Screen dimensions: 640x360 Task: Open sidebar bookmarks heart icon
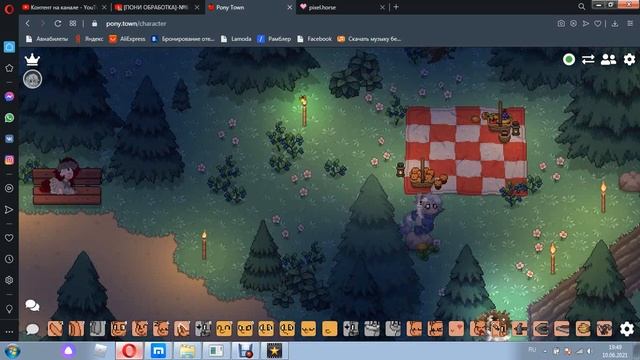pyautogui.click(x=9, y=238)
